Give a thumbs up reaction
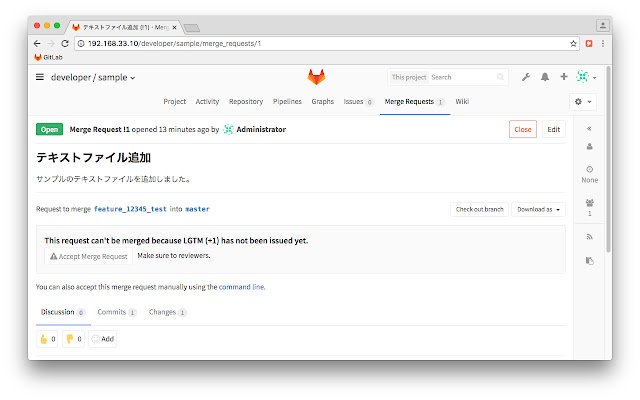The image size is (640, 400). (47, 339)
